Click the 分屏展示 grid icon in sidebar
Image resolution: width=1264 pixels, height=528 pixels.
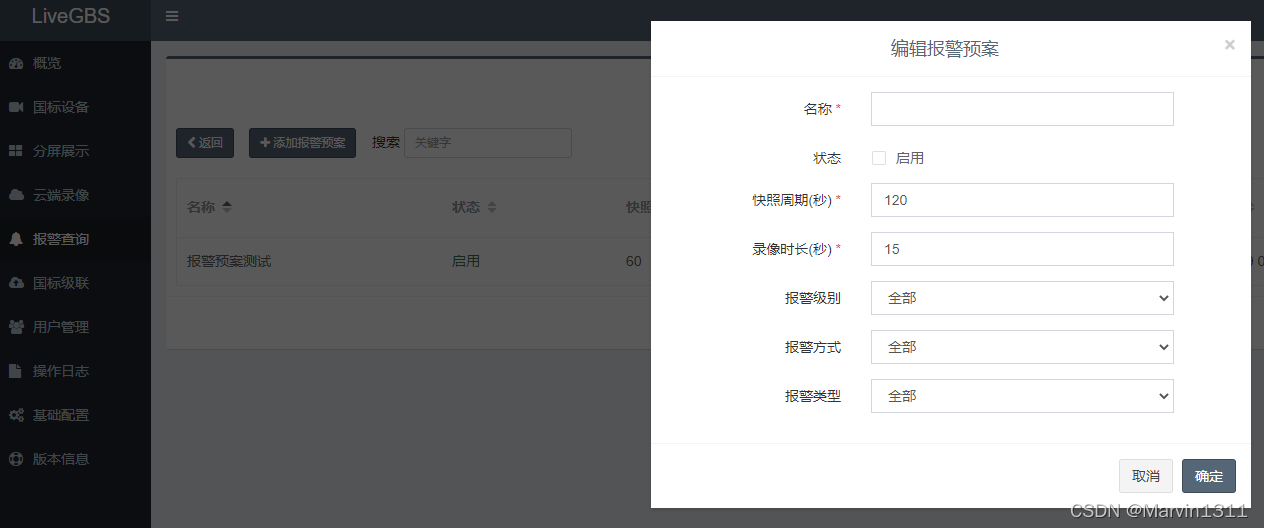16,151
